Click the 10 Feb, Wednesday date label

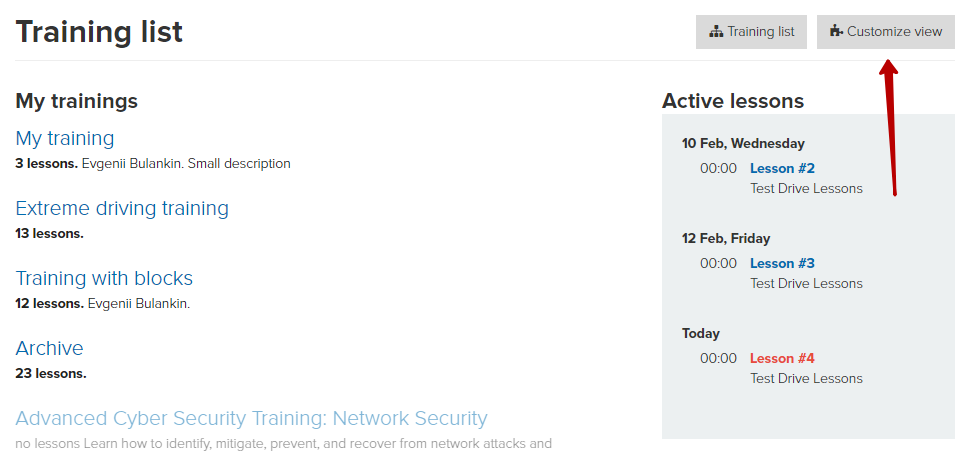coord(743,144)
